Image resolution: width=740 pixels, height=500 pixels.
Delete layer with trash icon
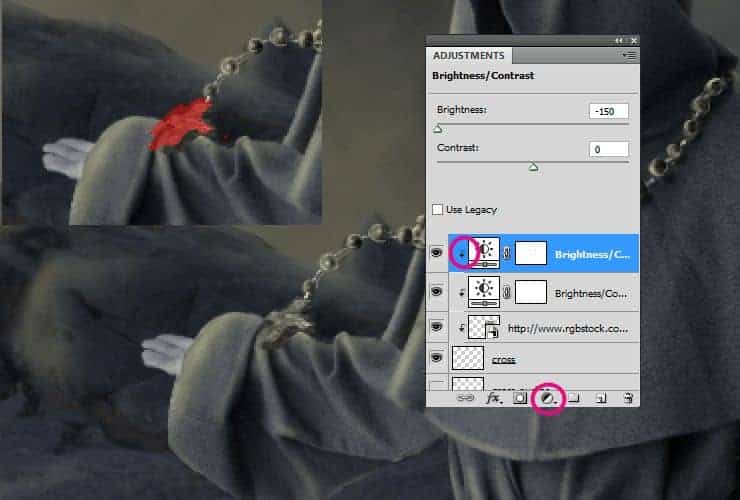click(x=628, y=398)
